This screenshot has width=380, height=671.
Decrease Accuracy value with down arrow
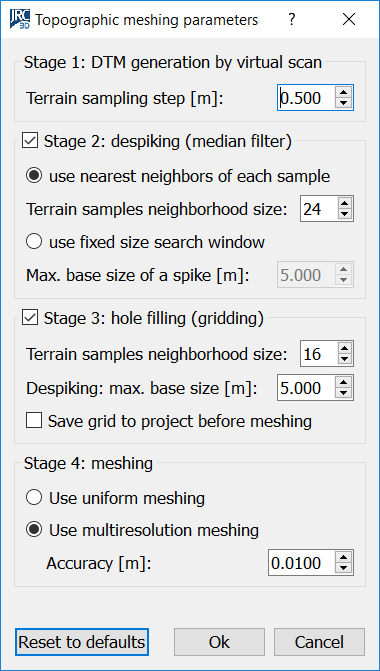[344, 568]
